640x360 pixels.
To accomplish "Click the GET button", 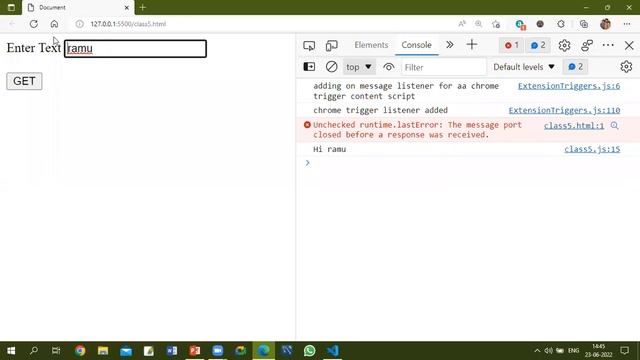I will pyautogui.click(x=24, y=81).
